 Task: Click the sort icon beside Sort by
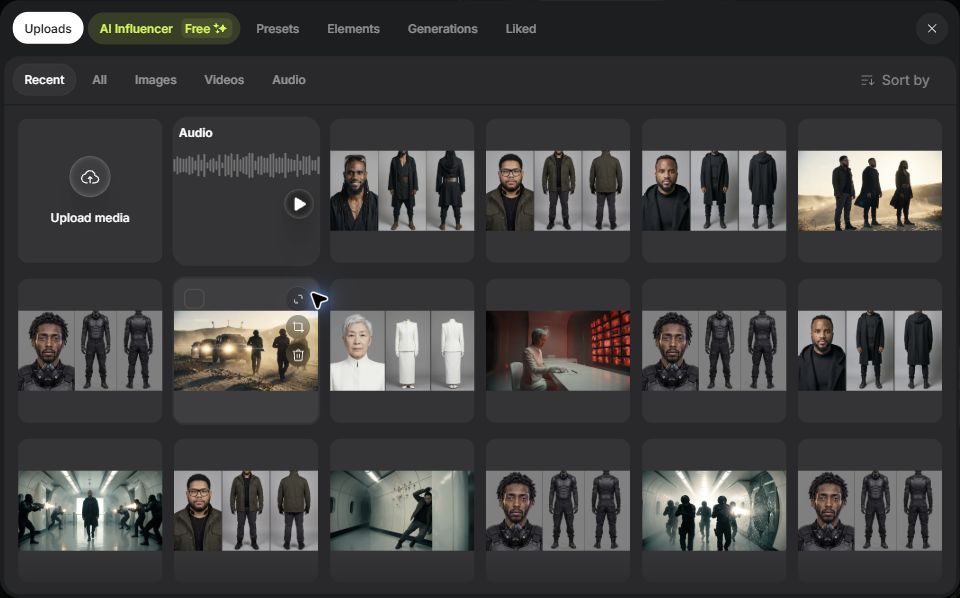pos(867,80)
